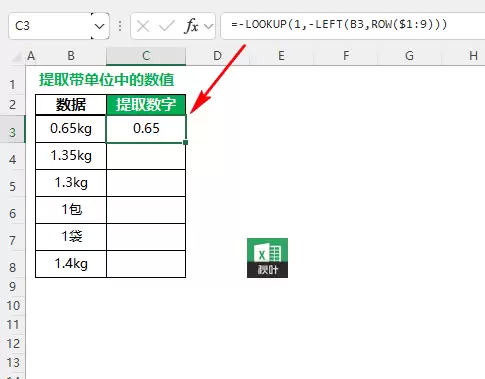Select empty cell next to 1.35kg
Viewport: 485px width, 379px height.
pyautogui.click(x=146, y=156)
